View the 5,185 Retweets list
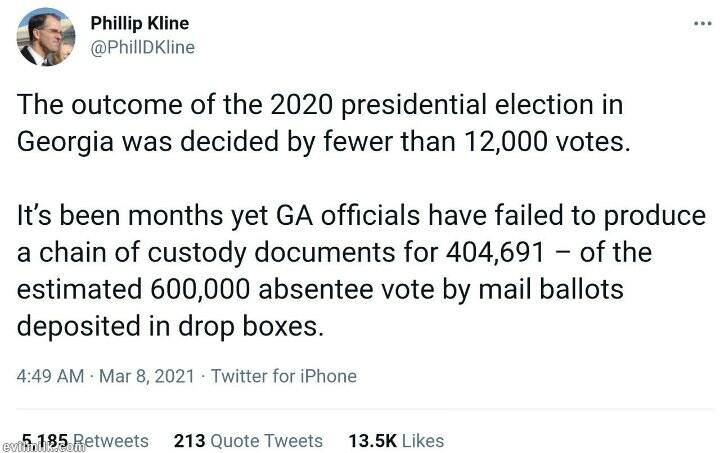Screen dimensions: 720x453 (x=85, y=440)
